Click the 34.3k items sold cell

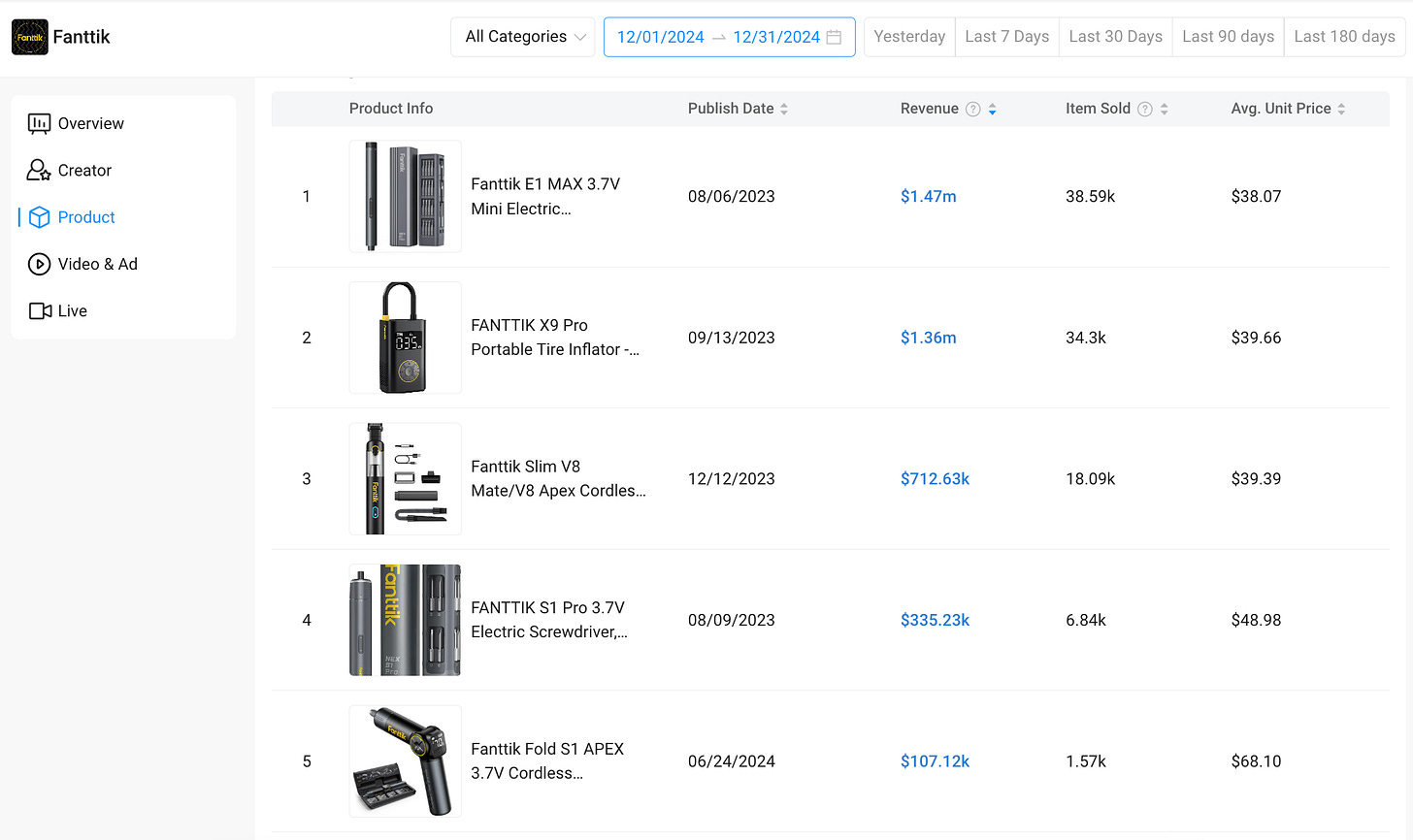coord(1086,338)
